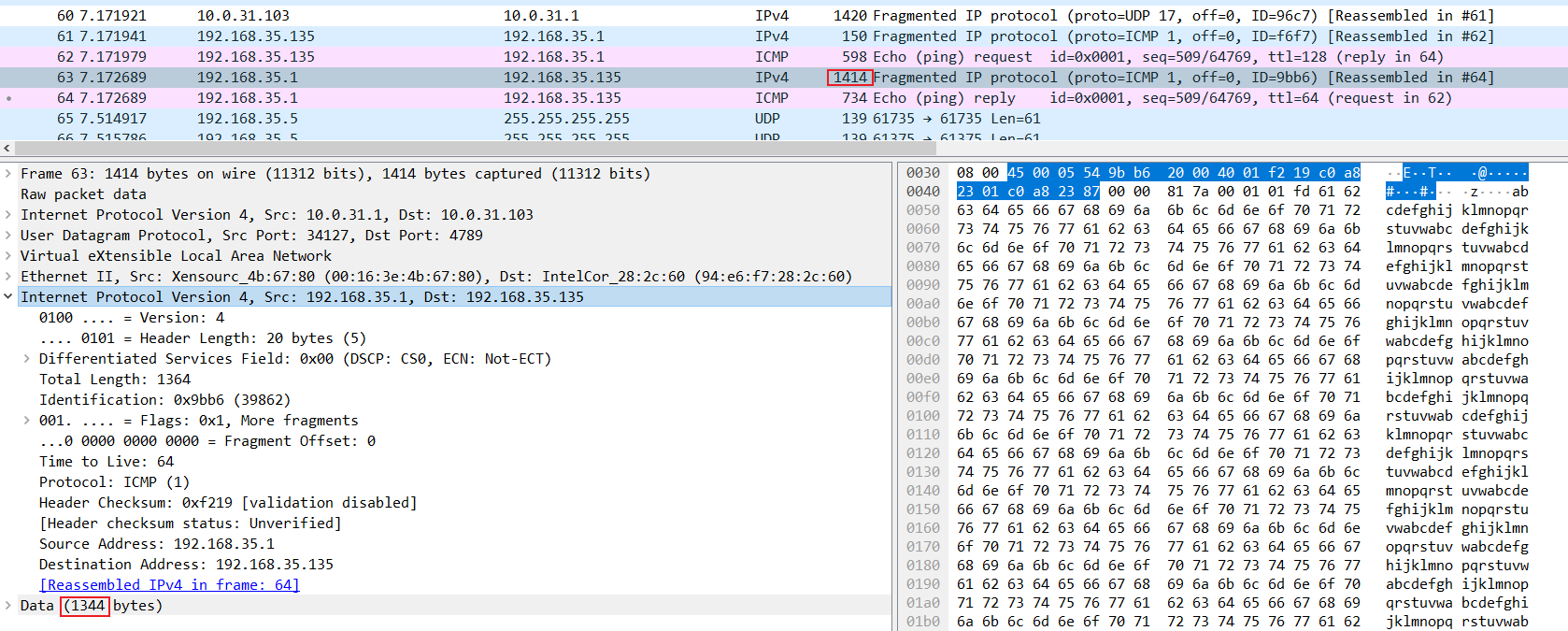The width and height of the screenshot is (1568, 631).
Task: Expand the User Datagram Protocol section
Action: (x=8, y=236)
